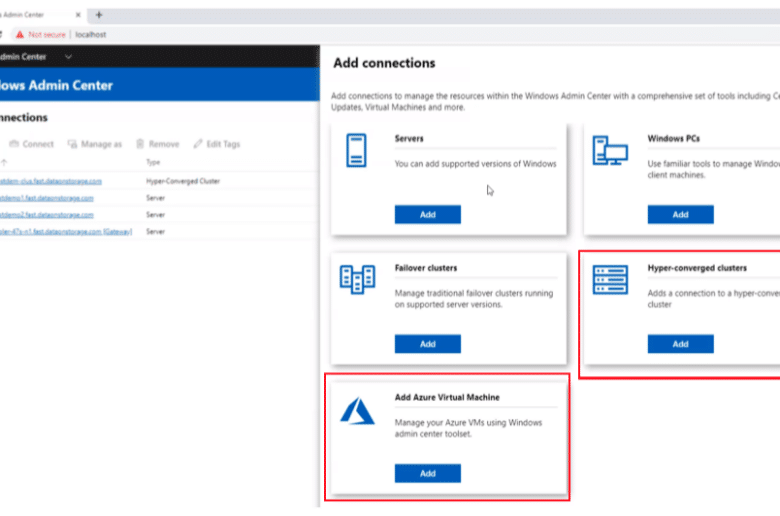Click the Windows Admin Center title banner

point(159,85)
